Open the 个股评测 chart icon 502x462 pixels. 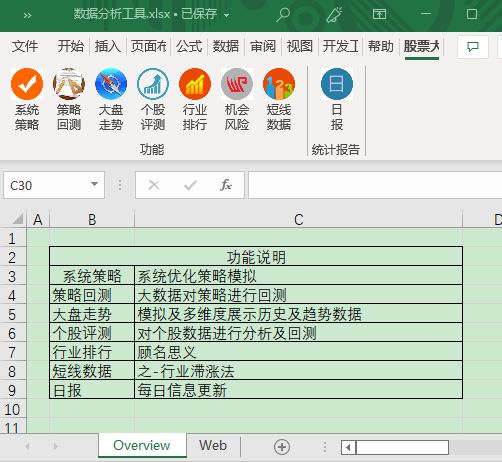click(153, 99)
